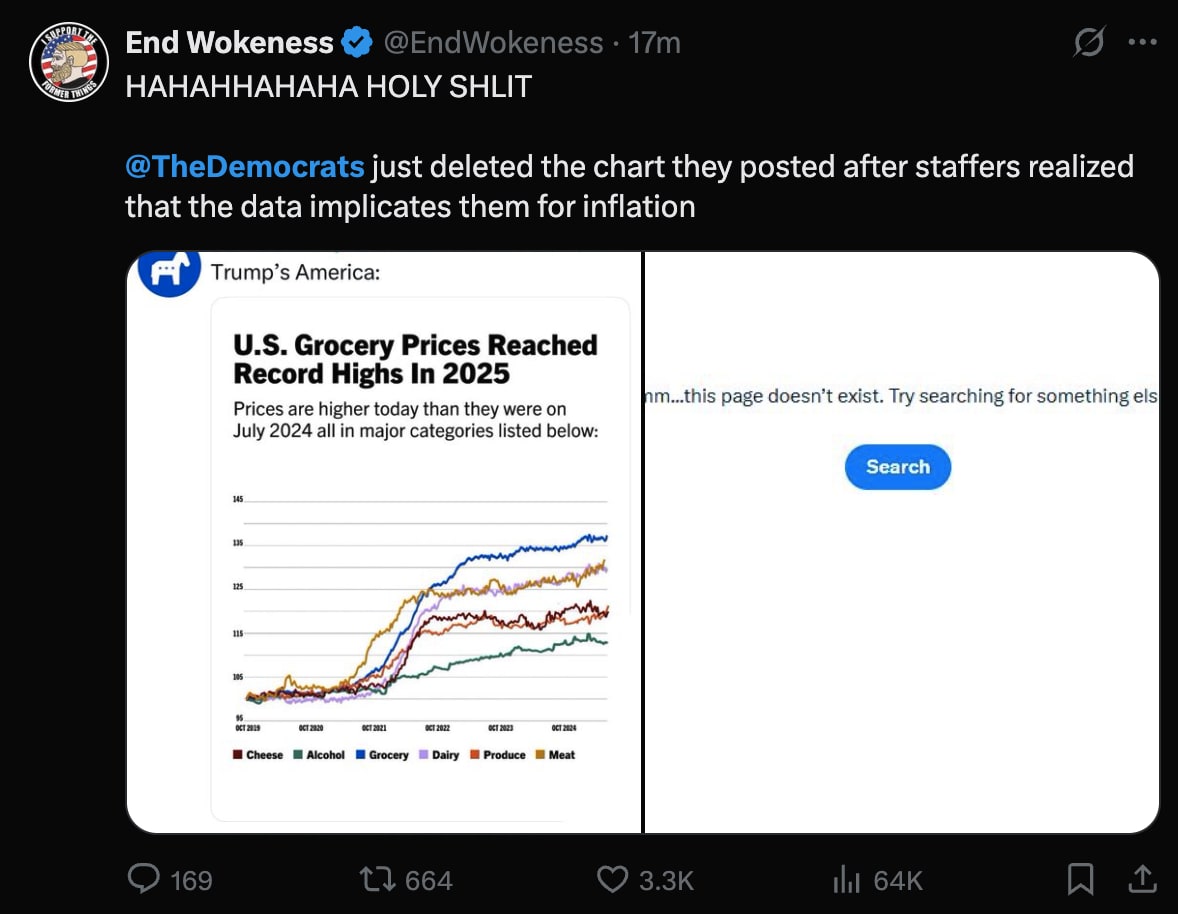Open the page doesn't exist screenshot image
Screen dimensions: 1178x914
click(x=902, y=542)
